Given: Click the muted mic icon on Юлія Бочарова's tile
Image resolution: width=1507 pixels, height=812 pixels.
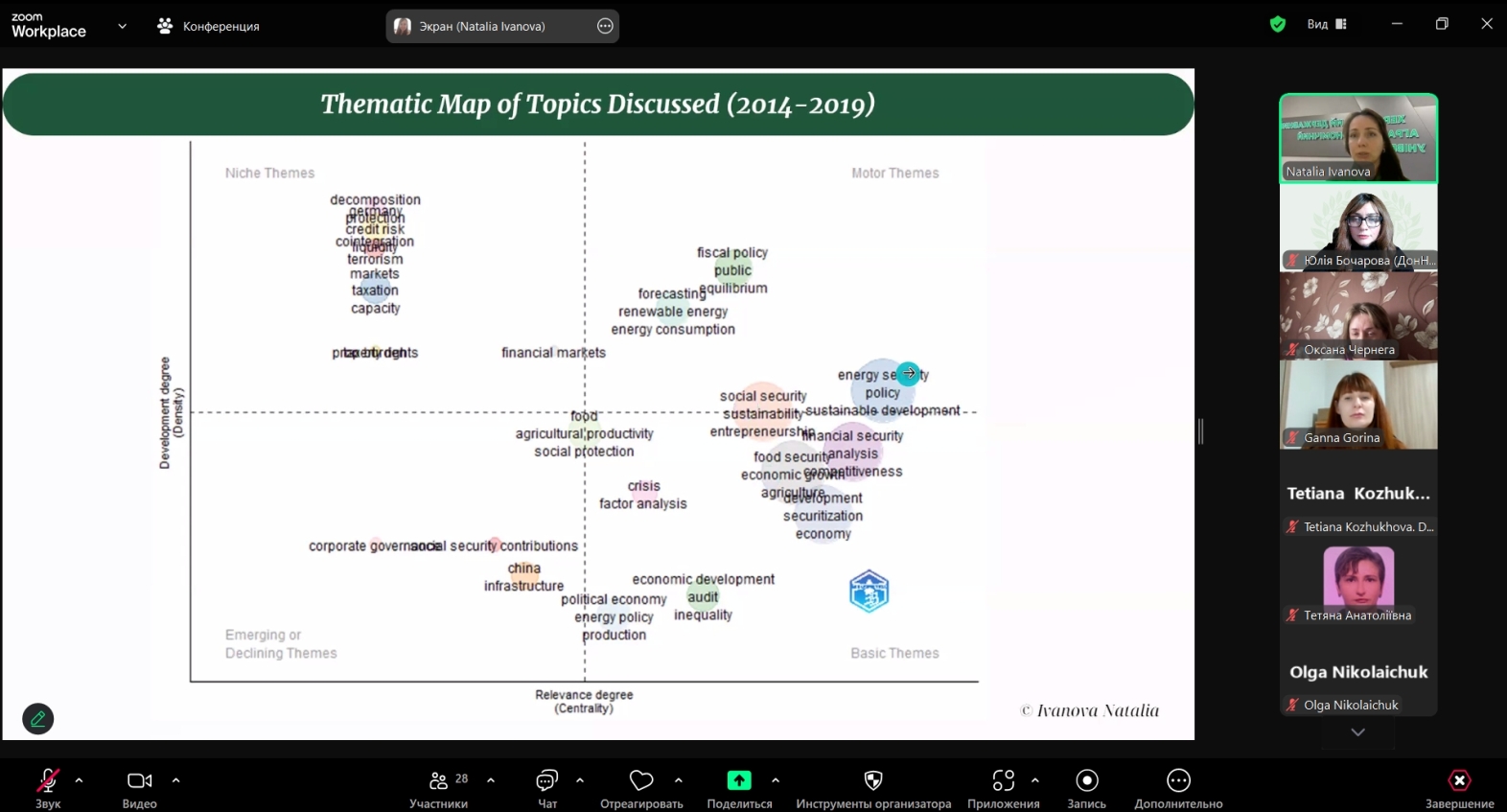Looking at the screenshot, I should coord(1292,260).
